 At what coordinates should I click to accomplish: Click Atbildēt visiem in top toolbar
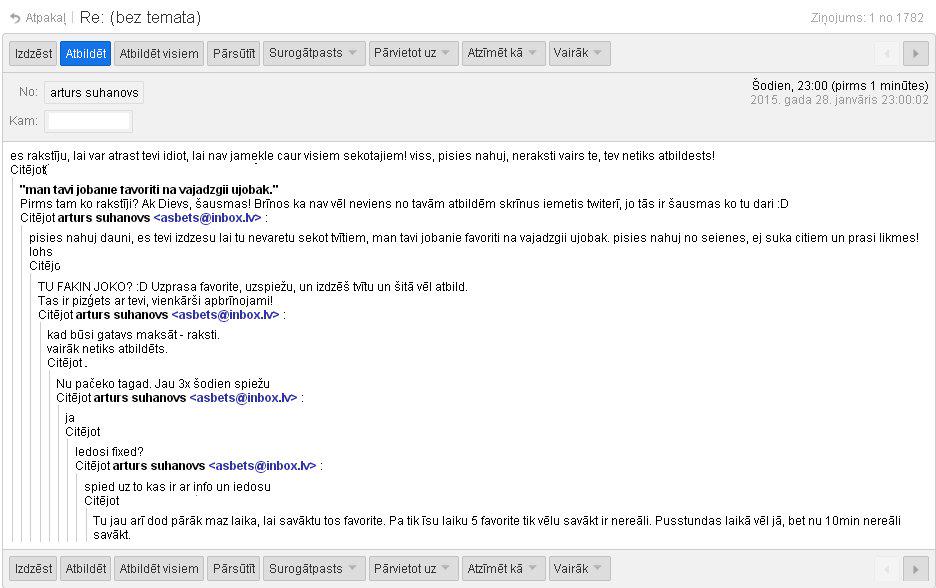click(159, 54)
